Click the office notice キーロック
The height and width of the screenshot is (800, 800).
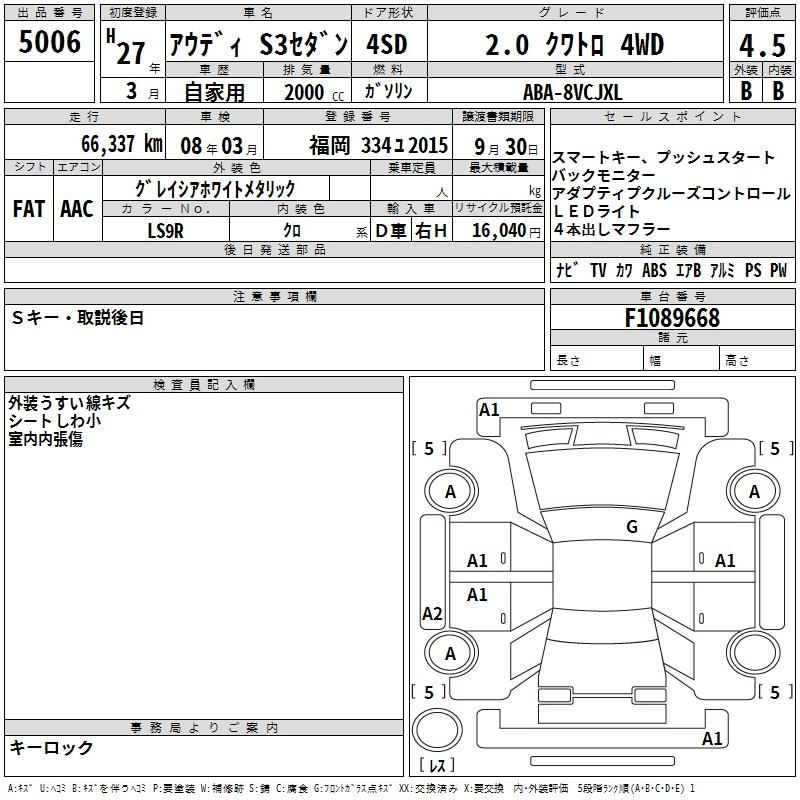(x=52, y=748)
